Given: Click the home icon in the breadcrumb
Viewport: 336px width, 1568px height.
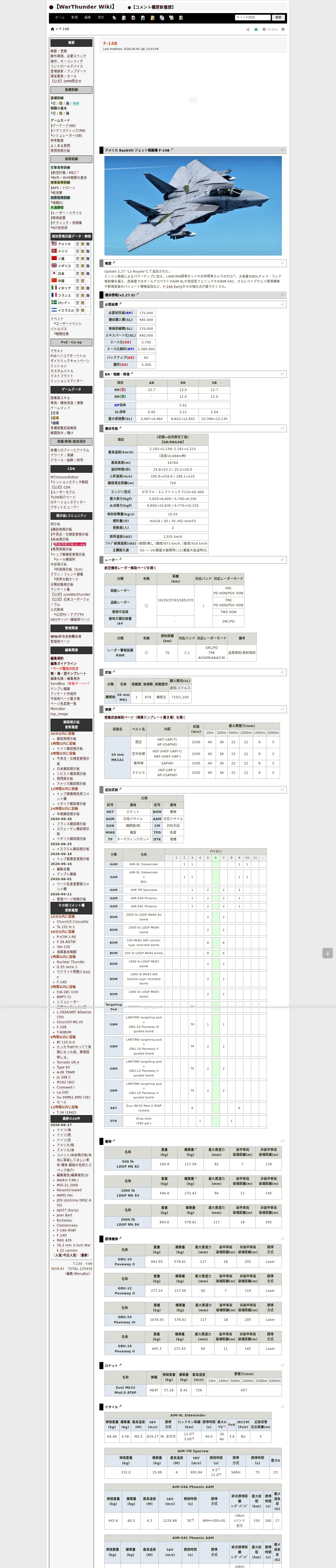Looking at the screenshot, I should tap(52, 29).
